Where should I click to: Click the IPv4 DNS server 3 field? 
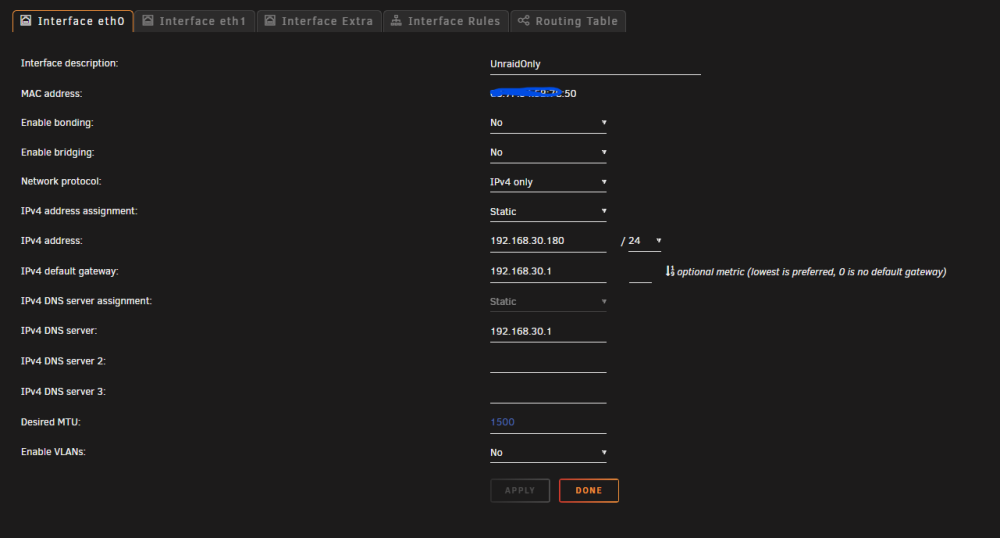pyautogui.click(x=548, y=392)
